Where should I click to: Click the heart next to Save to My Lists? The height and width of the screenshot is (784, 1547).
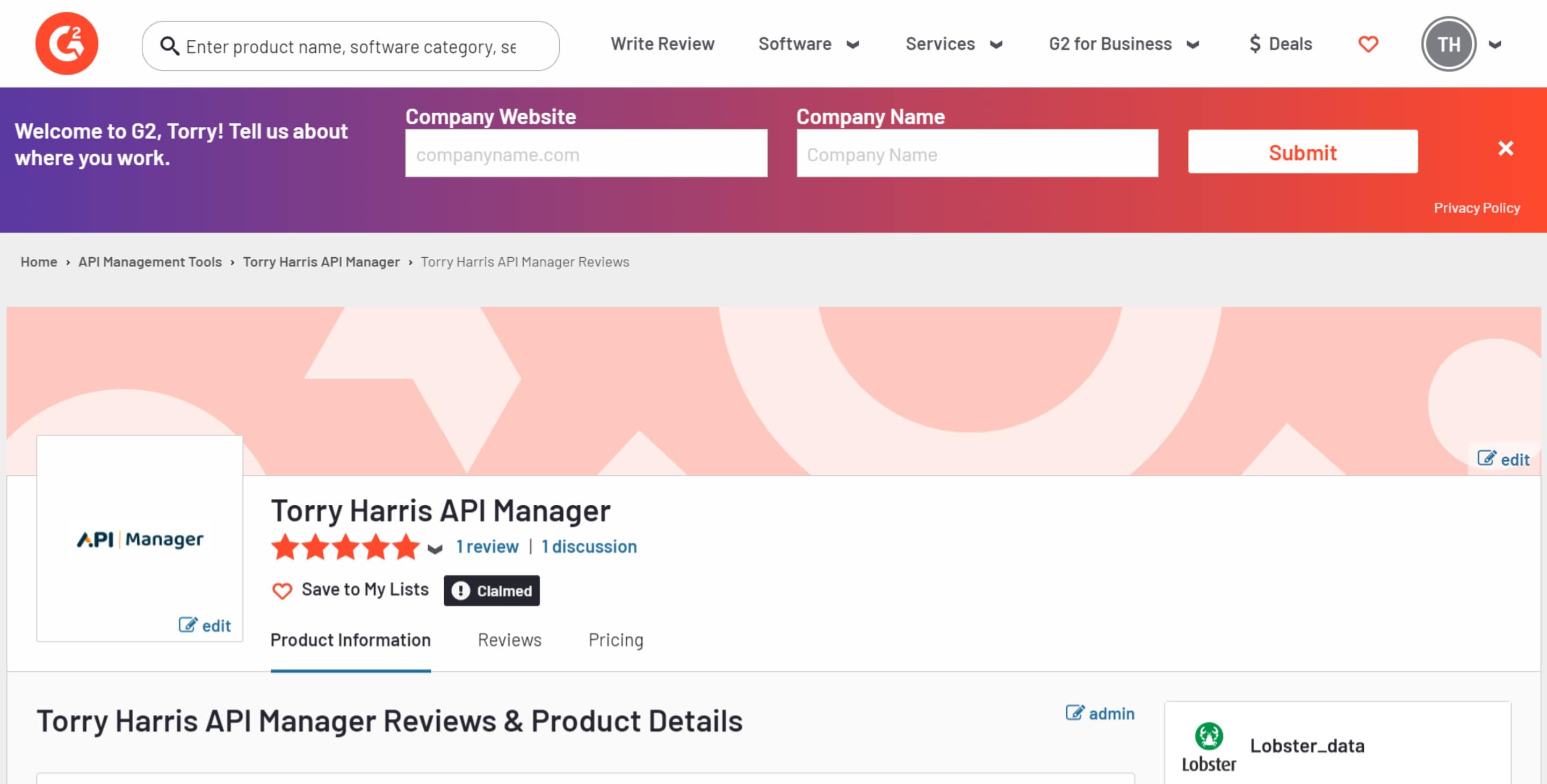281,591
